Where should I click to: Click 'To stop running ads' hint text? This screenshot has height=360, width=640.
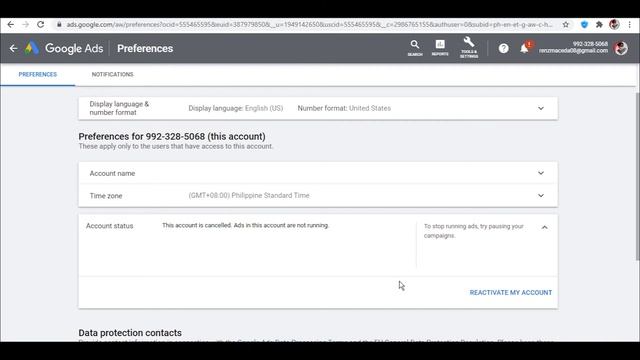point(473,231)
